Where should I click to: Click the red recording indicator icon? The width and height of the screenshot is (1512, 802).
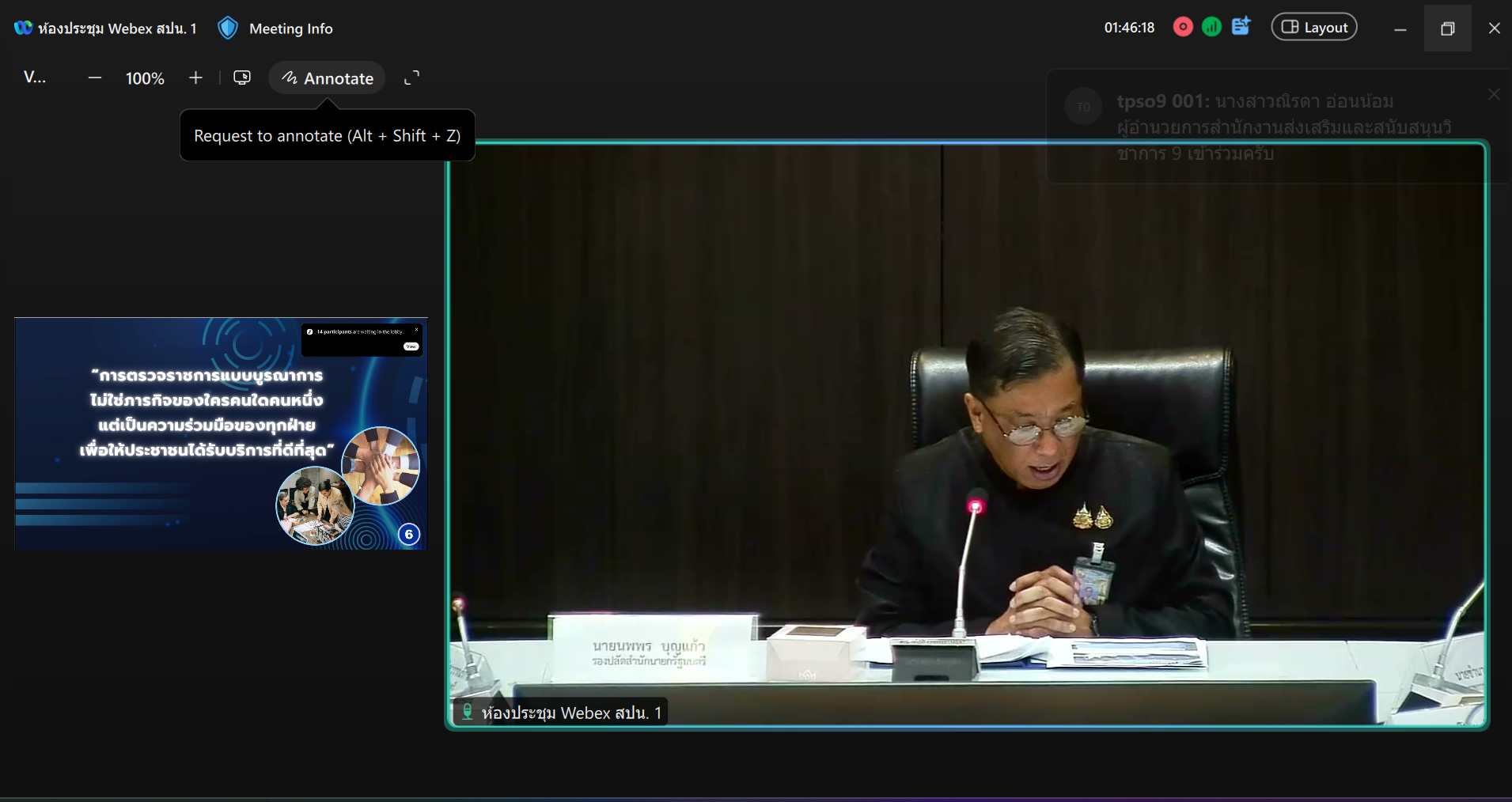click(1183, 27)
